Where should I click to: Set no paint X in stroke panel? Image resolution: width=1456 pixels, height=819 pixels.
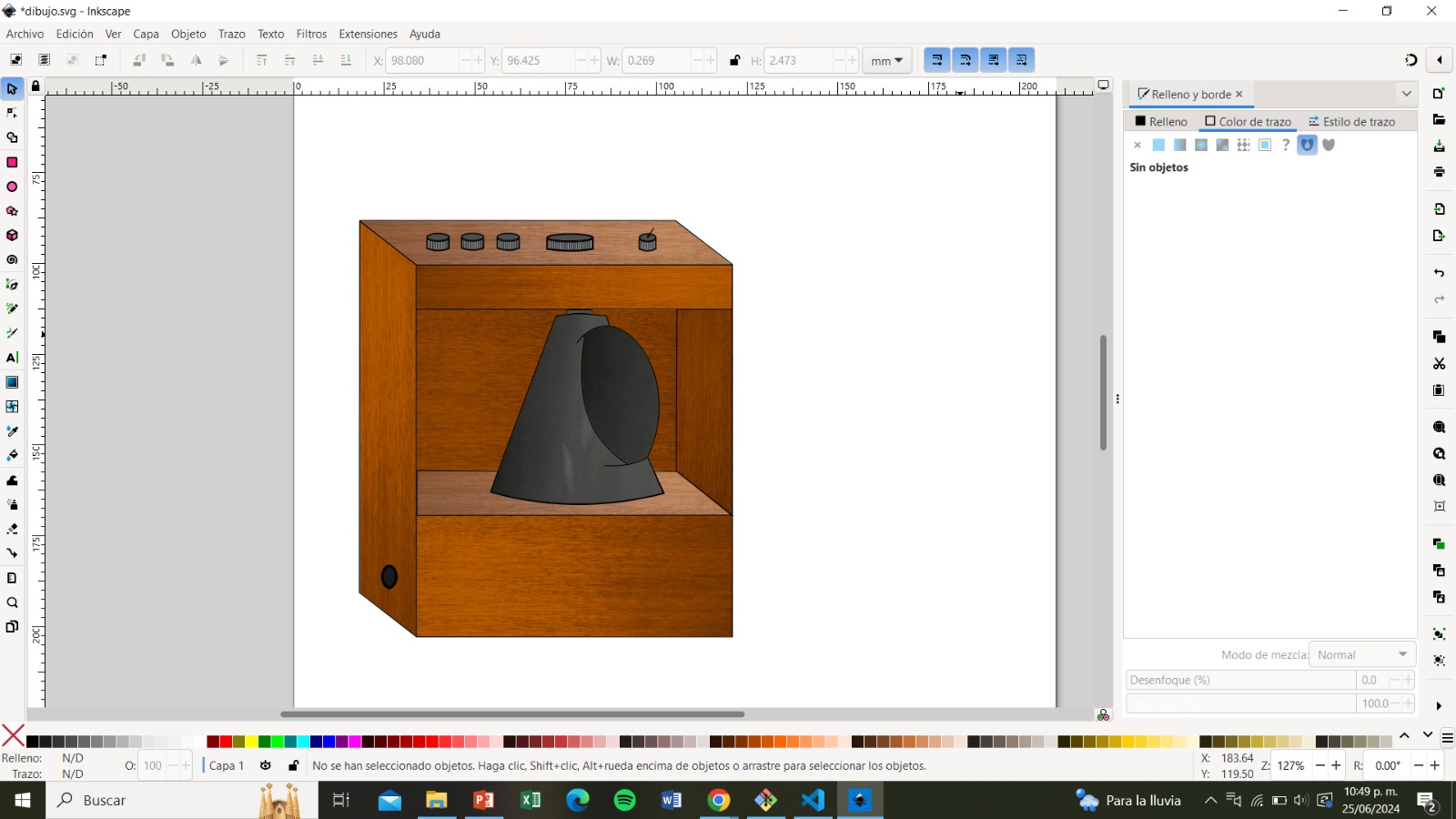point(1137,145)
